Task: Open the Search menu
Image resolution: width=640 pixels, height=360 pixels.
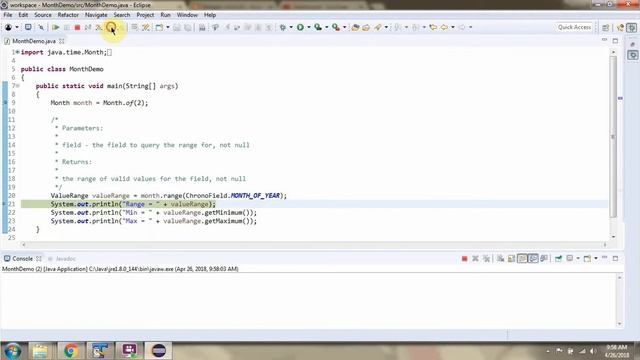Action: pyautogui.click(x=122, y=15)
